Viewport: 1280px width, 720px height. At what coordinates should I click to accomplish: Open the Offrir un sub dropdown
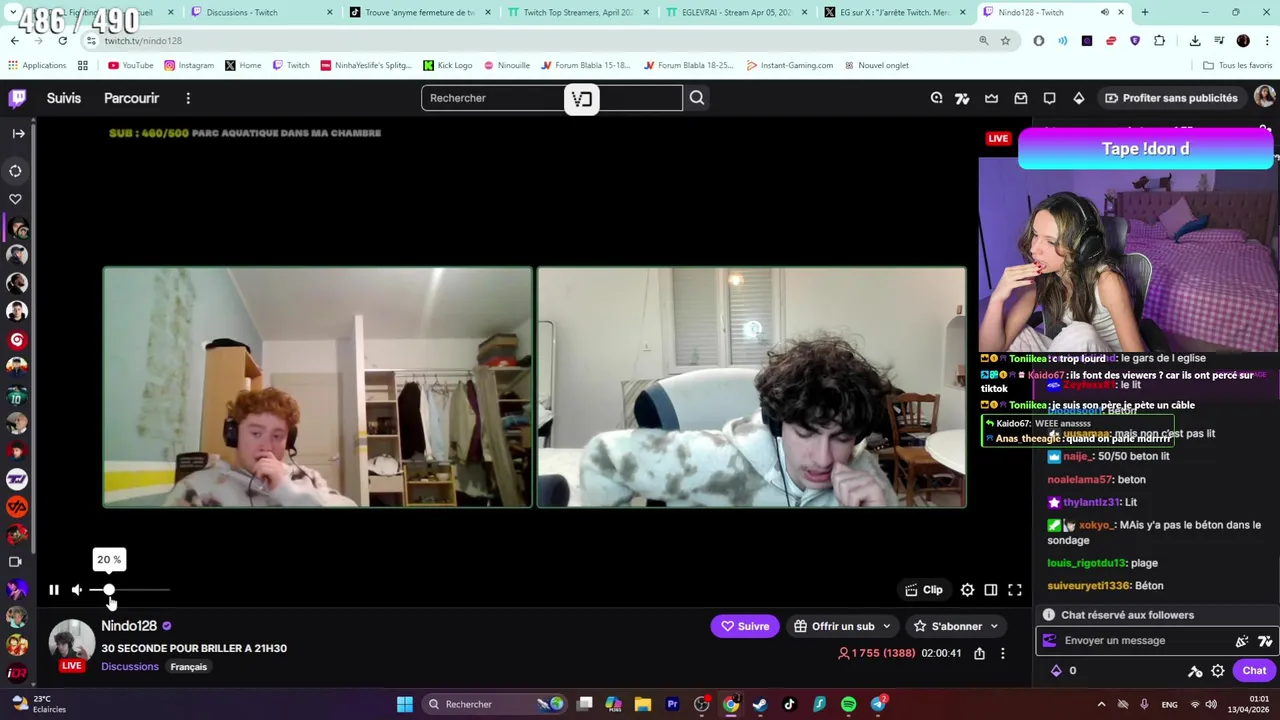[842, 626]
